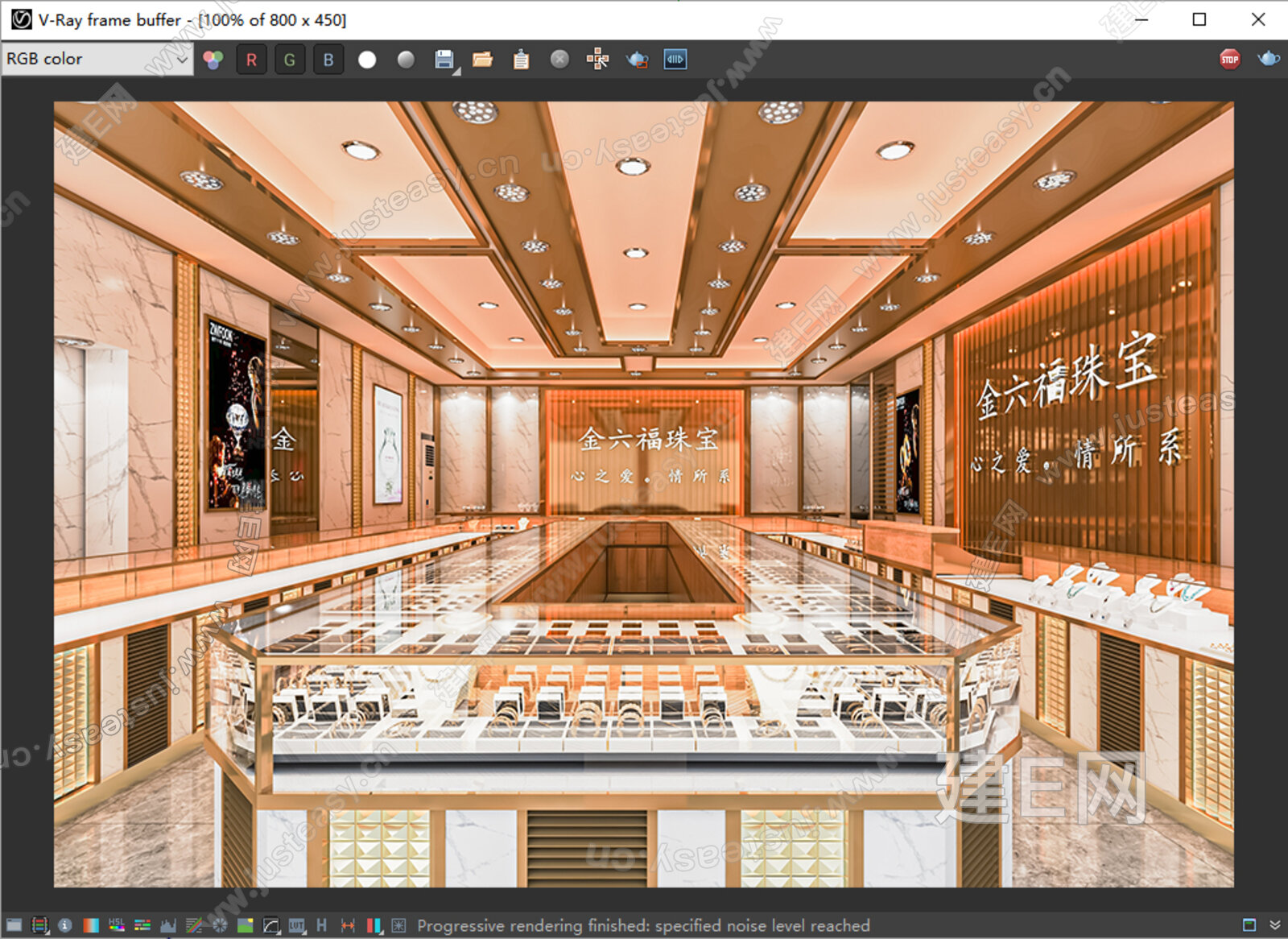Expand status bar corner square icon
Image resolution: width=1288 pixels, height=939 pixels.
click(1249, 925)
